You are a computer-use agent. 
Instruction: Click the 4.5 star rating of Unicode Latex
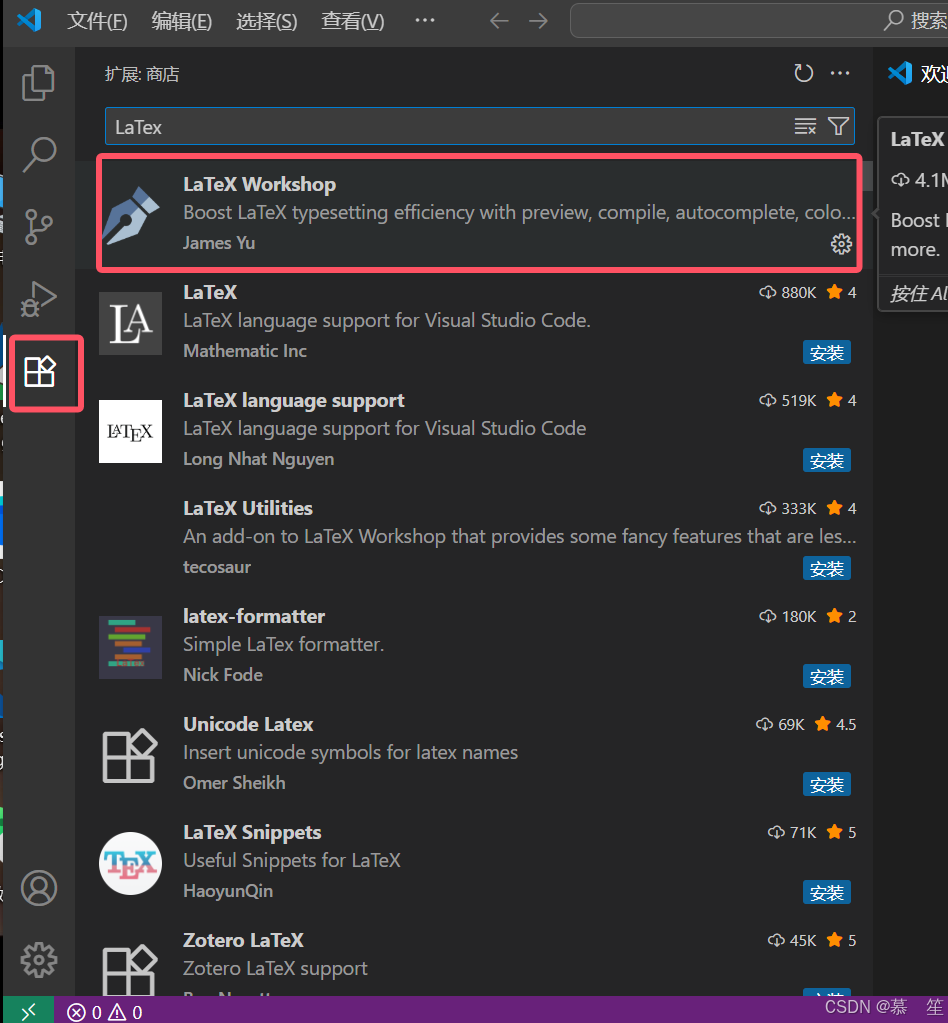coord(836,724)
